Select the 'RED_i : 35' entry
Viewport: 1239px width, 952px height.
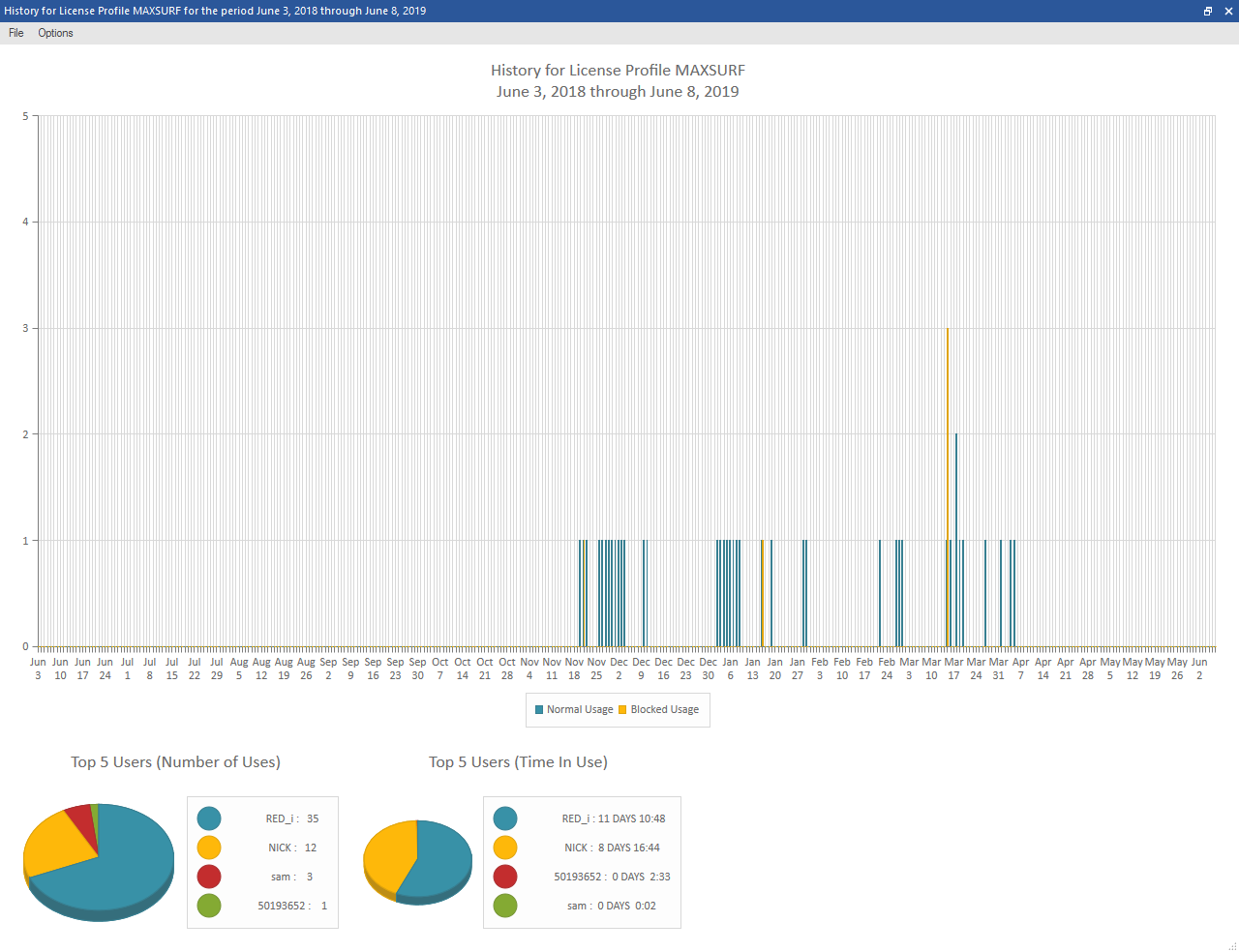coord(292,818)
